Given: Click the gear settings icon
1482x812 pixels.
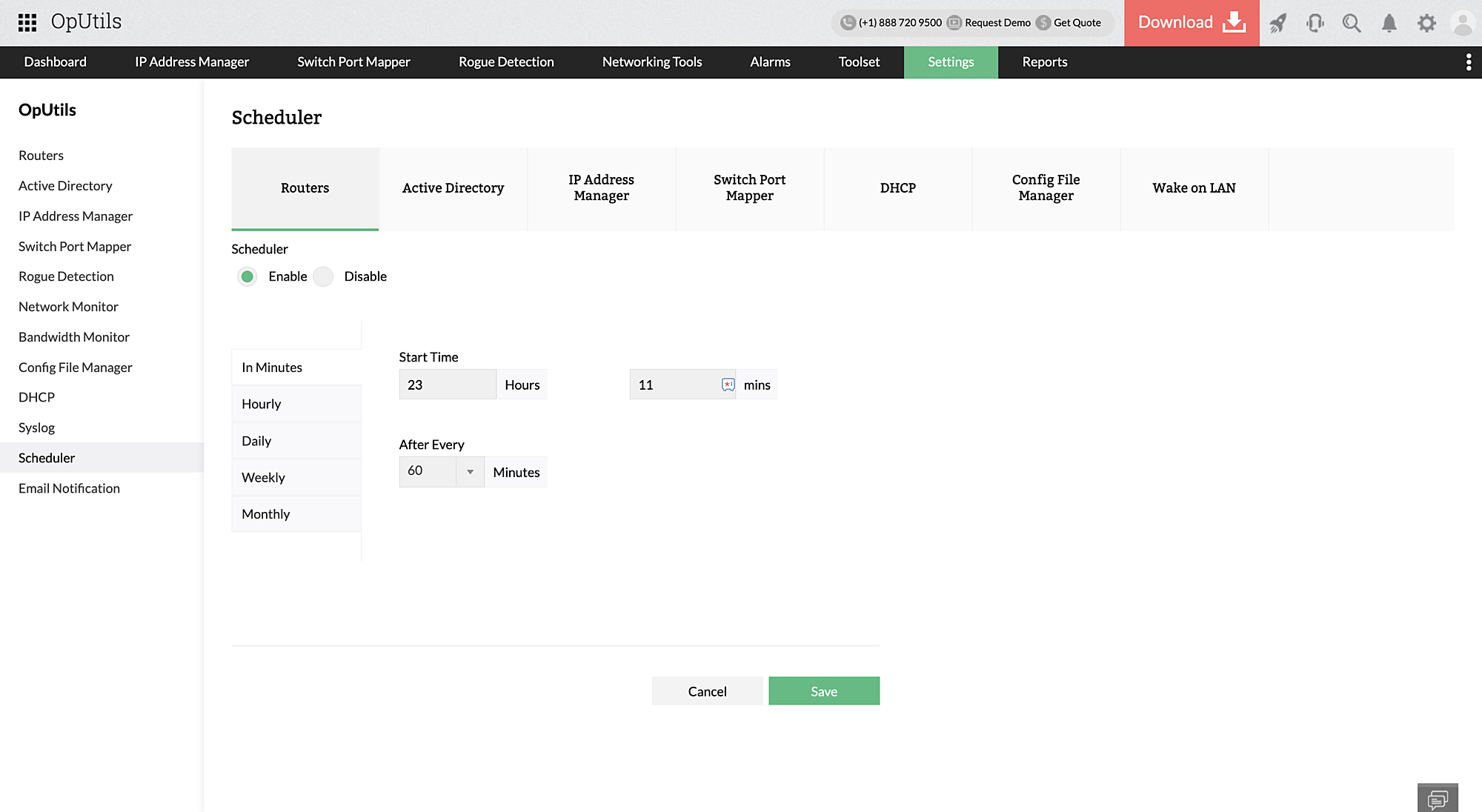Looking at the screenshot, I should click(1426, 23).
